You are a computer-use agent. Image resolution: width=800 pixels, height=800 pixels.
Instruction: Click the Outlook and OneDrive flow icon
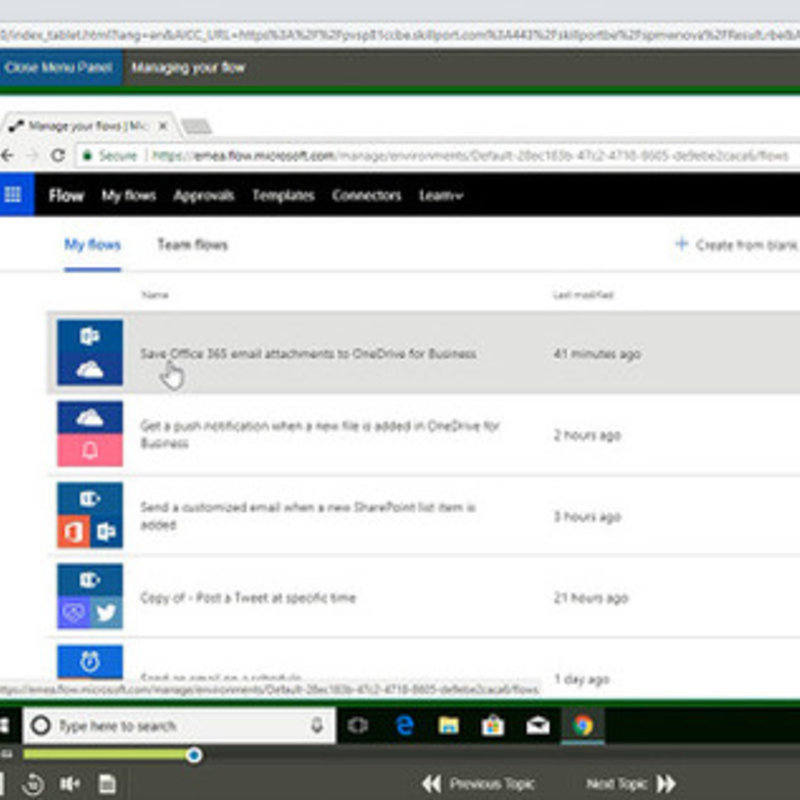point(90,352)
